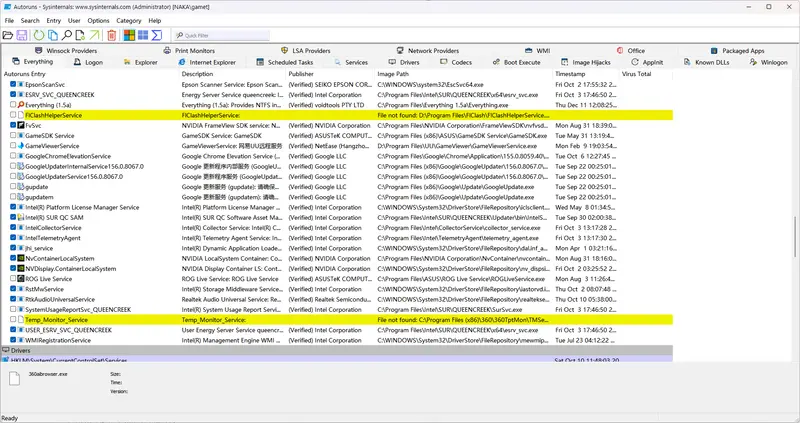Open the User menu
The image size is (800, 423).
74,20
